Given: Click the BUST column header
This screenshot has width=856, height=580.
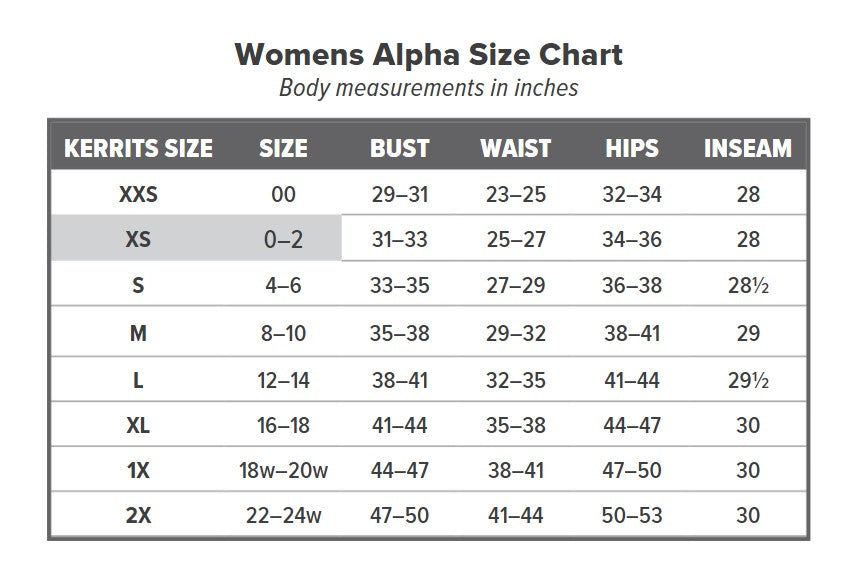Looking at the screenshot, I should tap(399, 149).
